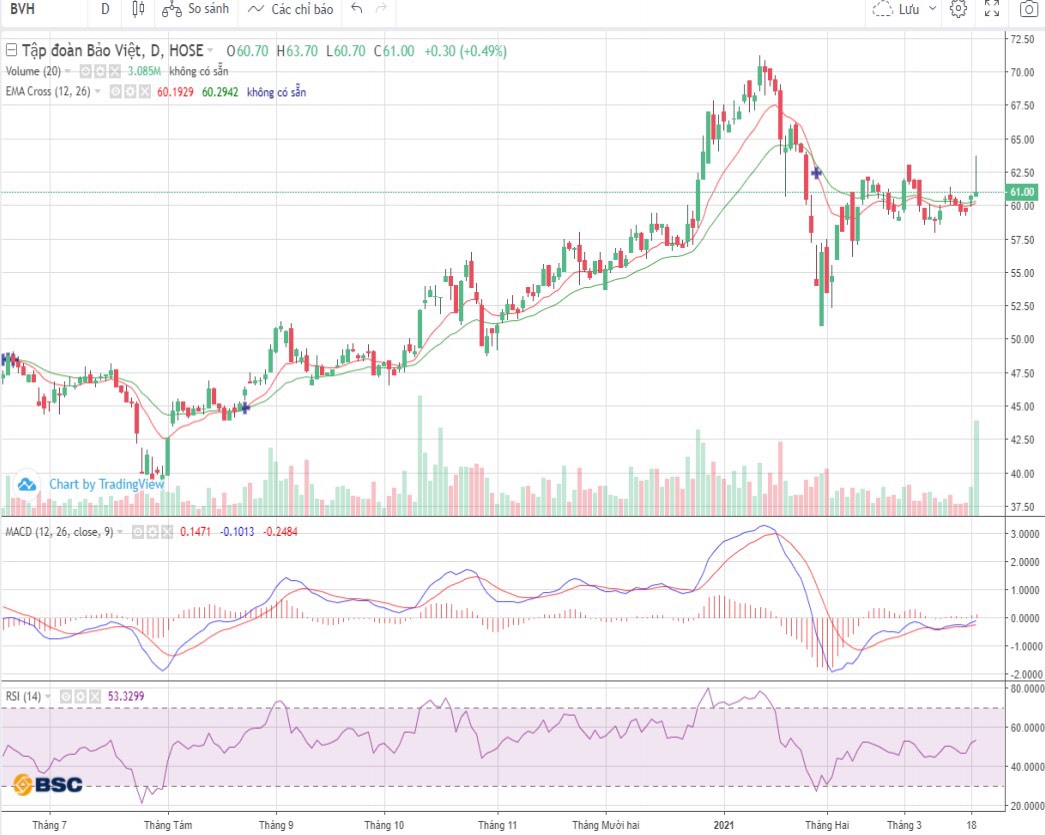Open chart settings gear icon

(958, 10)
